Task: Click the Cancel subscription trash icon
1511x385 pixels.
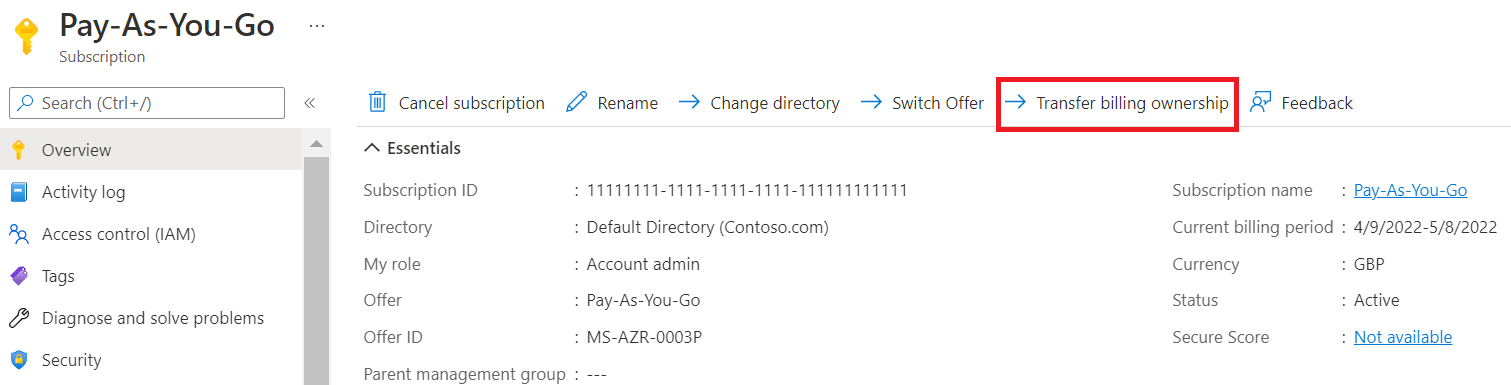Action: click(377, 102)
